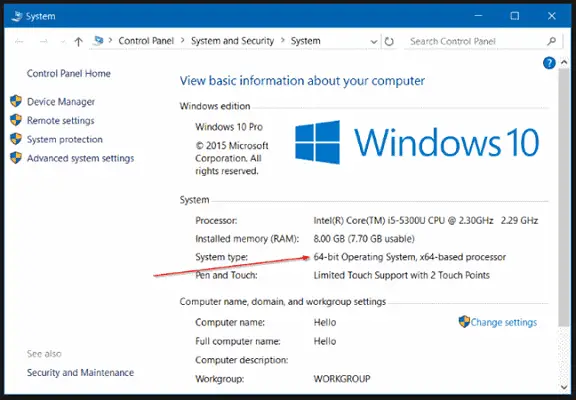Click the refresh icon in address bar
This screenshot has width=576, height=400.
[389, 42]
